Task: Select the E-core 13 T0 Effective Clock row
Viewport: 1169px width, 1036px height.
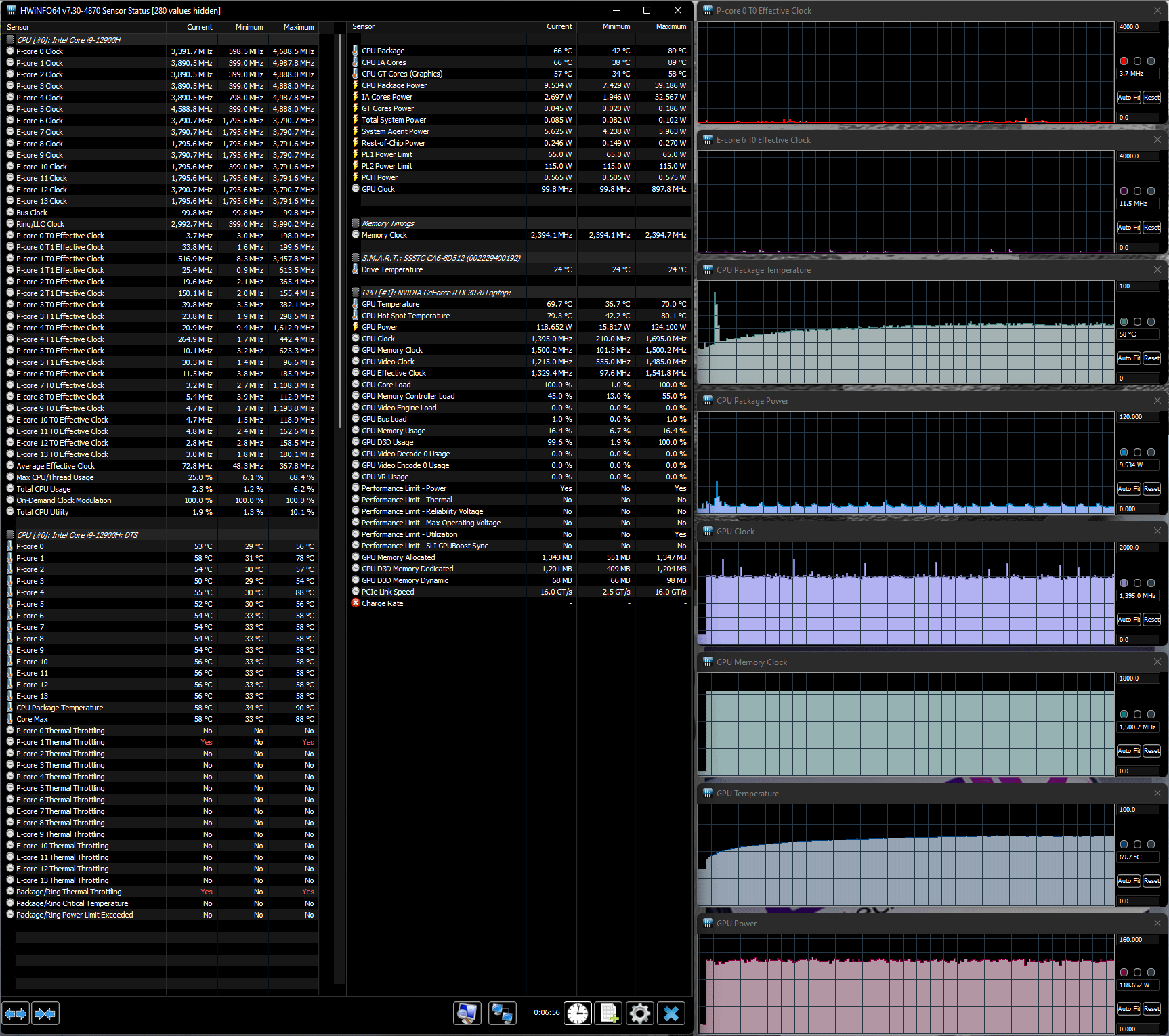Action: pos(161,454)
